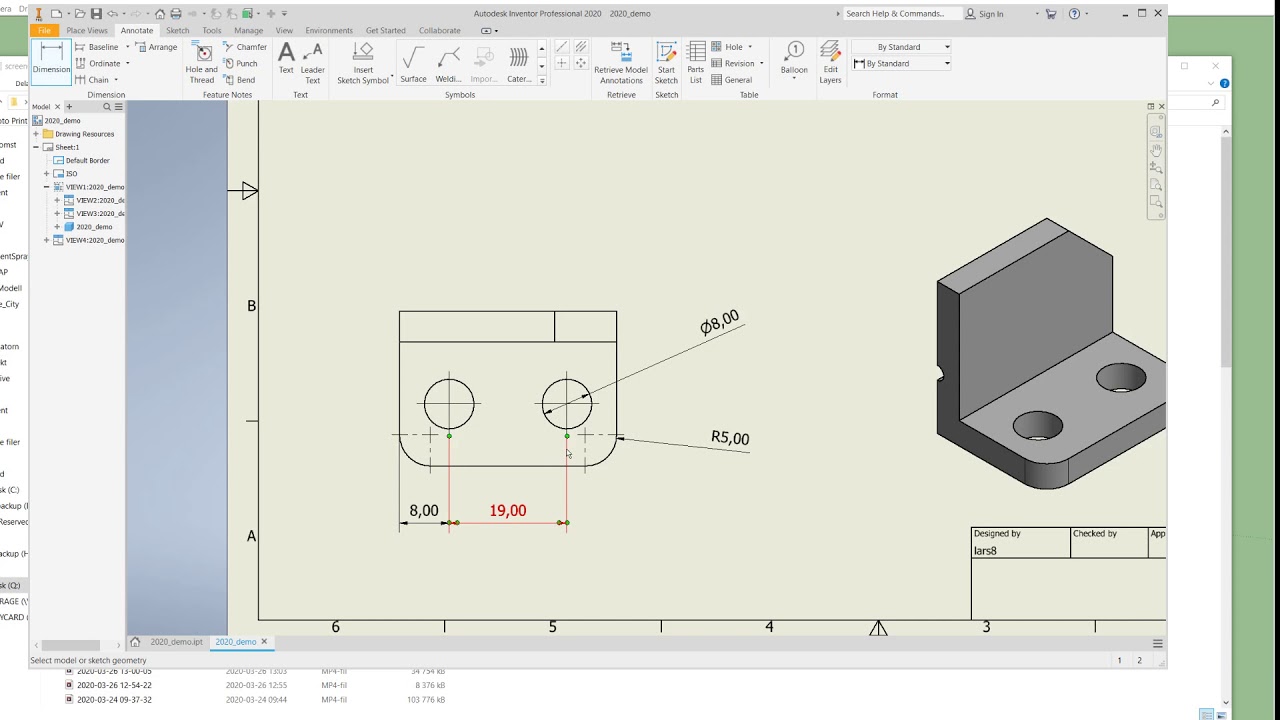
Task: Open the Manage ribbon tab
Action: tap(248, 30)
